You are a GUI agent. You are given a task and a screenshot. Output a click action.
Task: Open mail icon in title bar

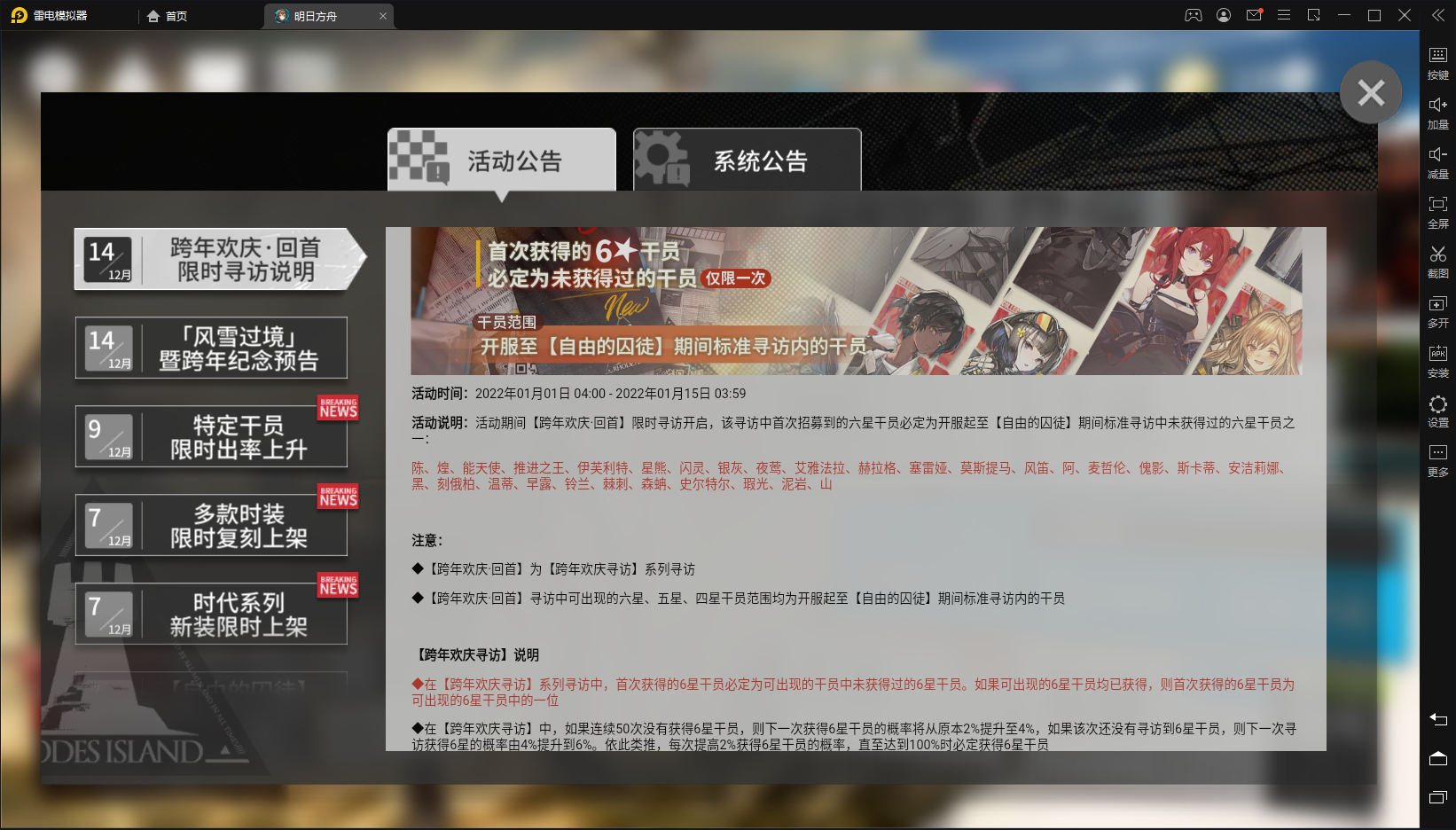click(x=1254, y=15)
